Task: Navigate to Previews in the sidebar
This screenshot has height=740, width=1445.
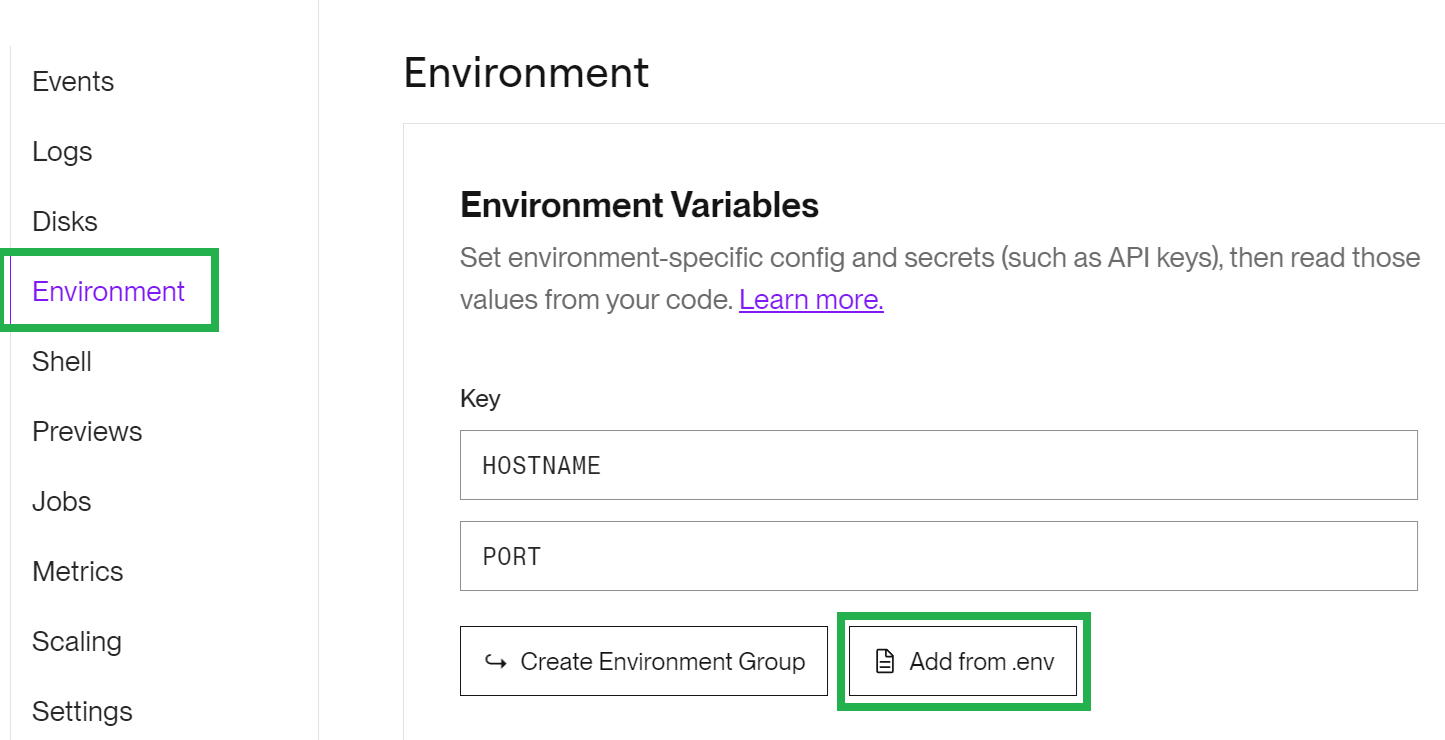Action: (87, 431)
